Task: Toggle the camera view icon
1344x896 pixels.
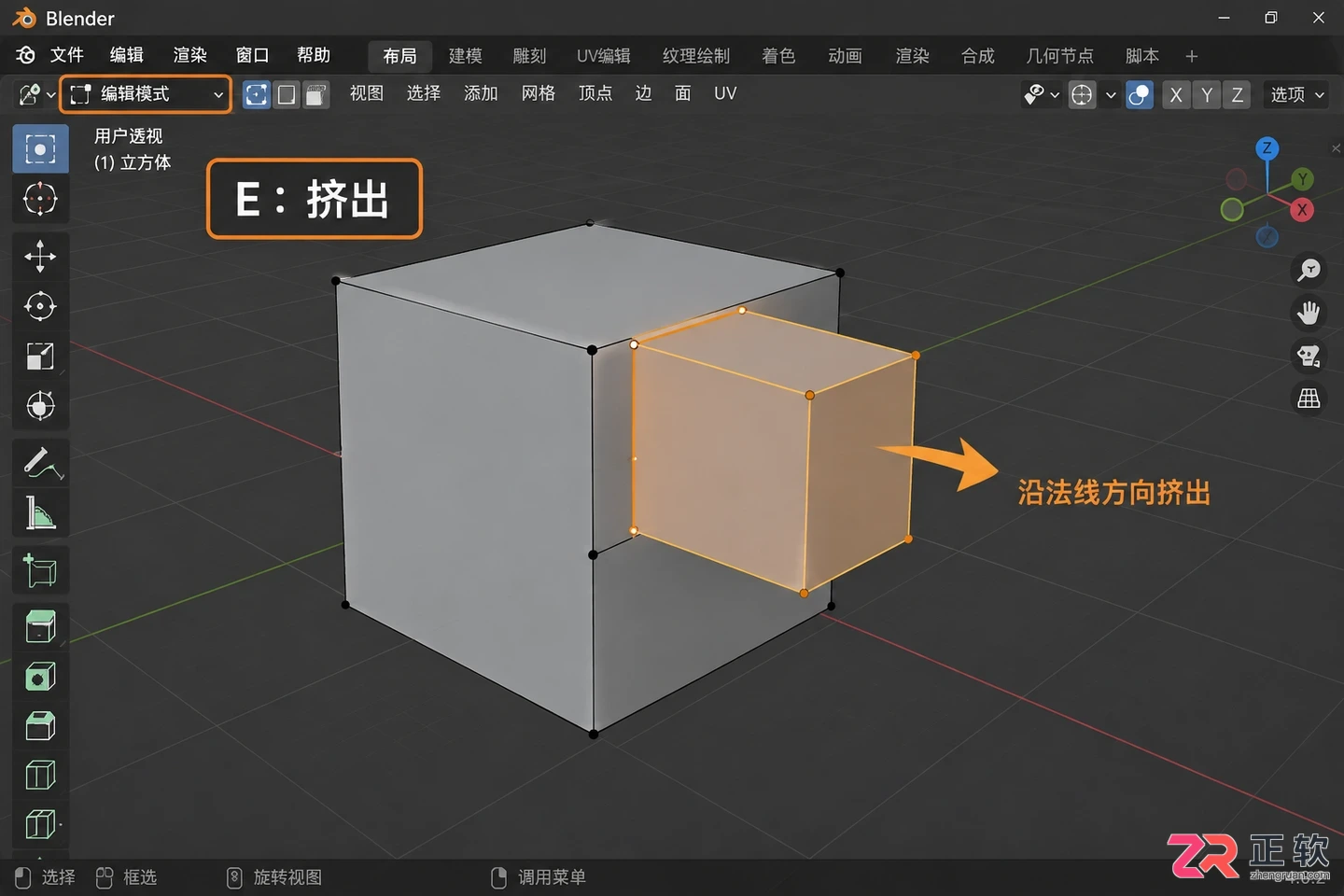Action: (1309, 356)
